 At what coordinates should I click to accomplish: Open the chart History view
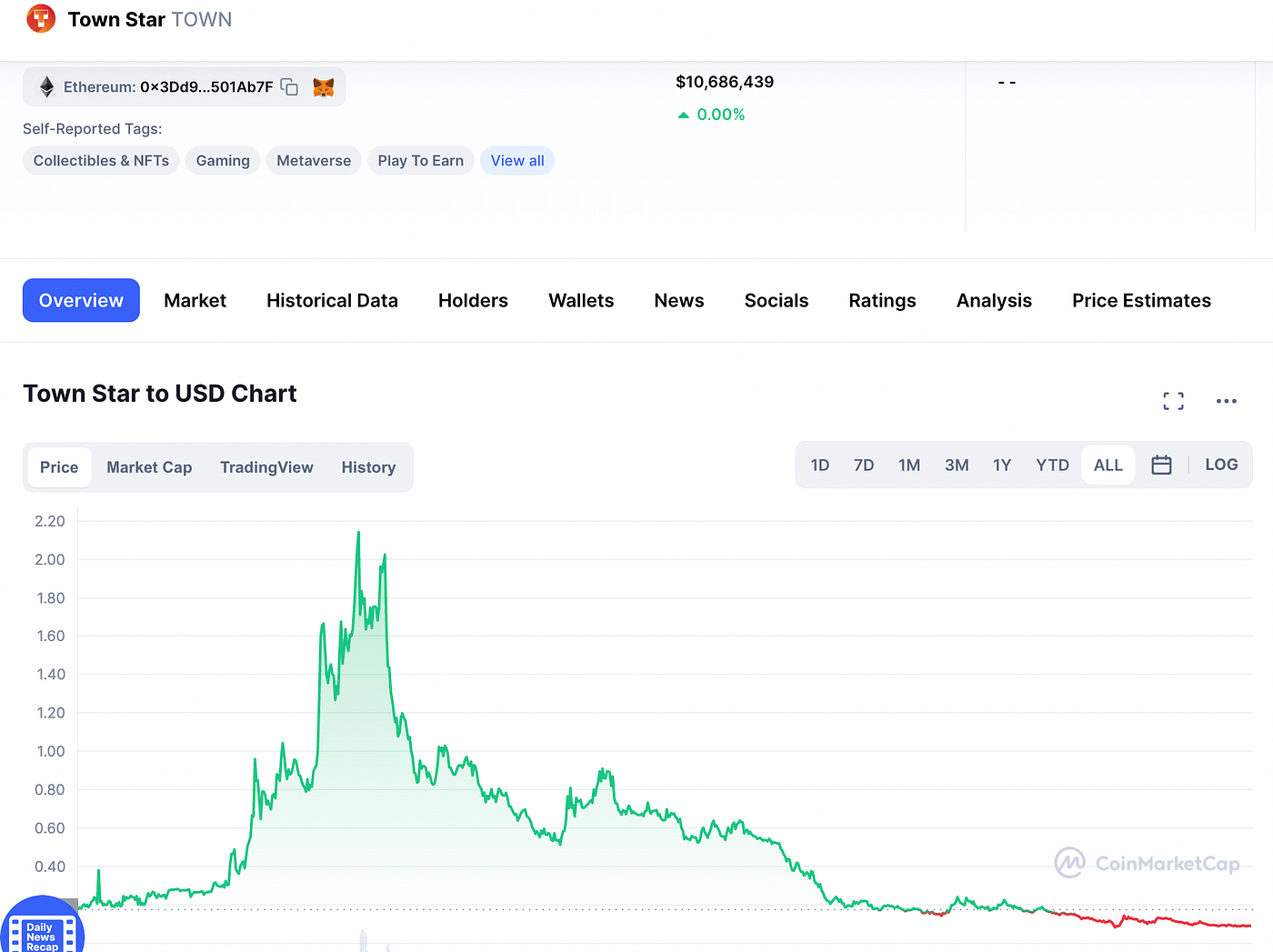(368, 467)
